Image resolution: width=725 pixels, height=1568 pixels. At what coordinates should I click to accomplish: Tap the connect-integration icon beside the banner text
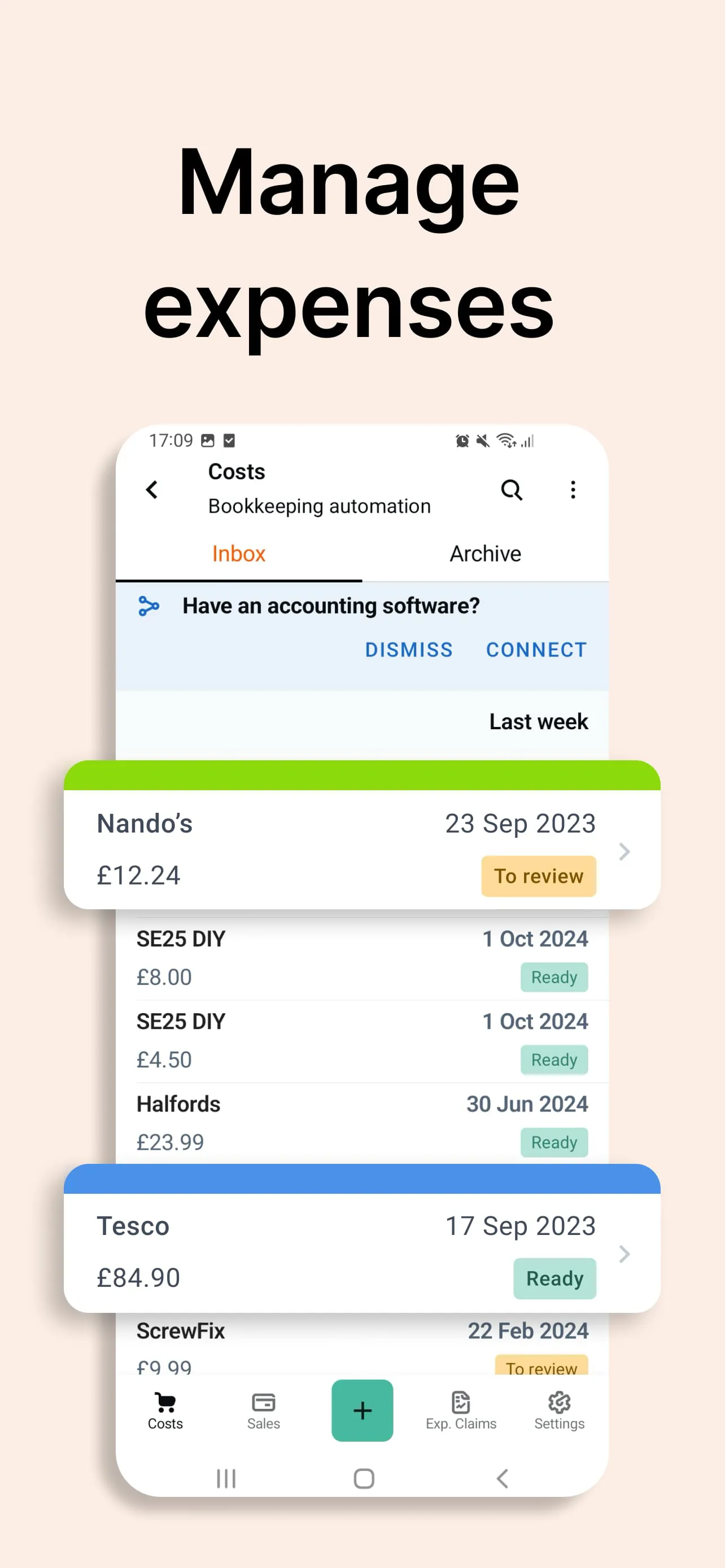[x=149, y=606]
